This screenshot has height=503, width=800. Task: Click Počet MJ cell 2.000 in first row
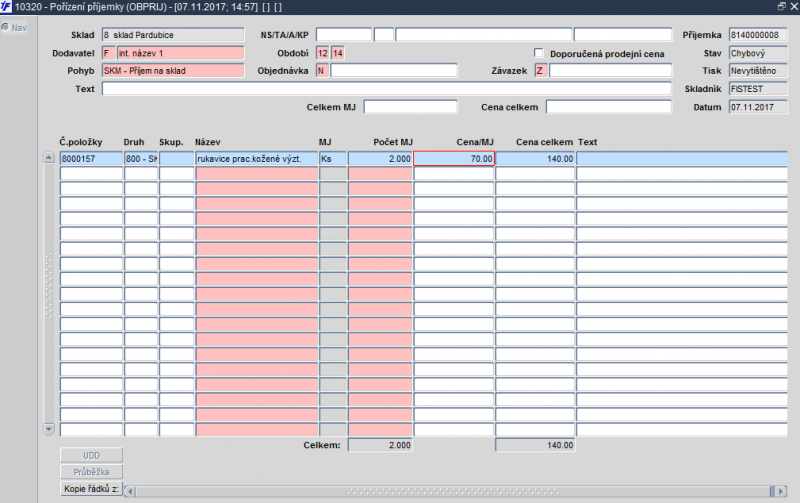point(380,159)
